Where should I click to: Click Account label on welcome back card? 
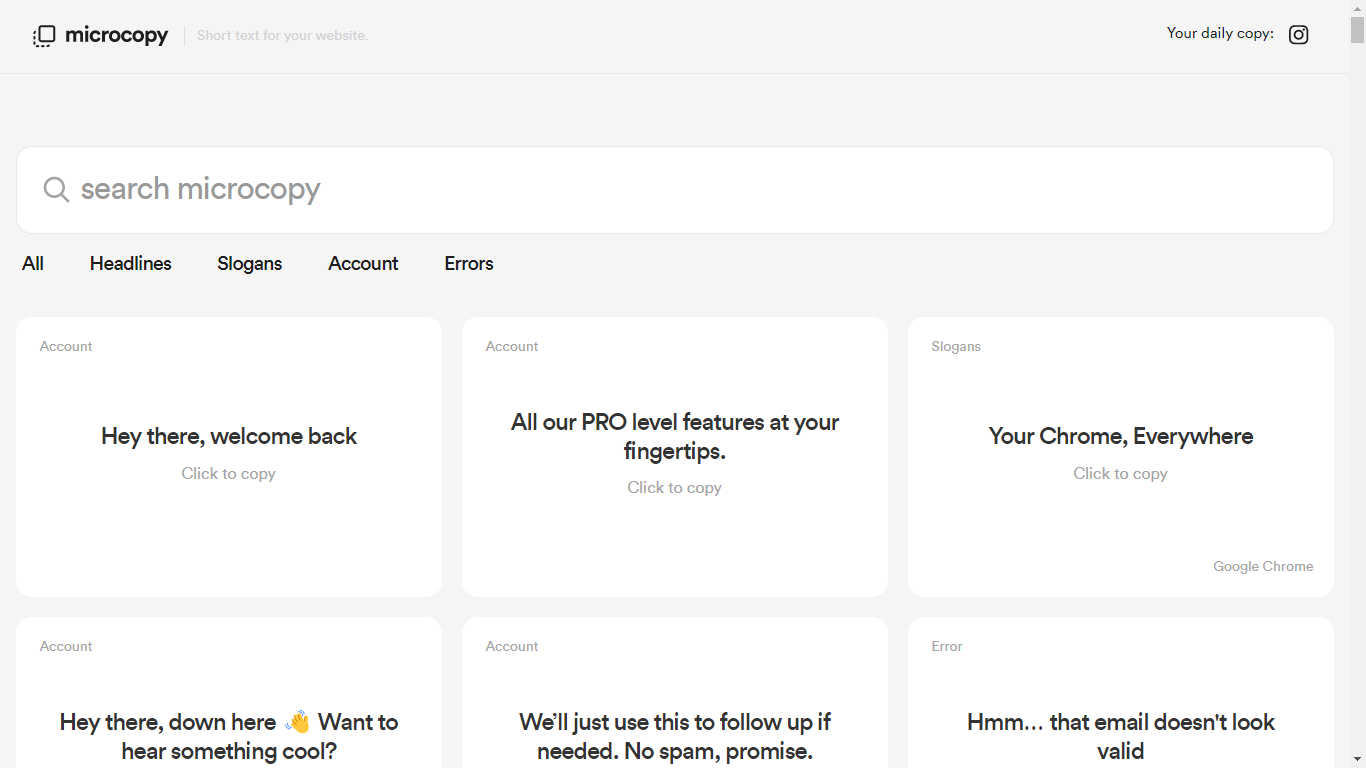pyautogui.click(x=66, y=346)
